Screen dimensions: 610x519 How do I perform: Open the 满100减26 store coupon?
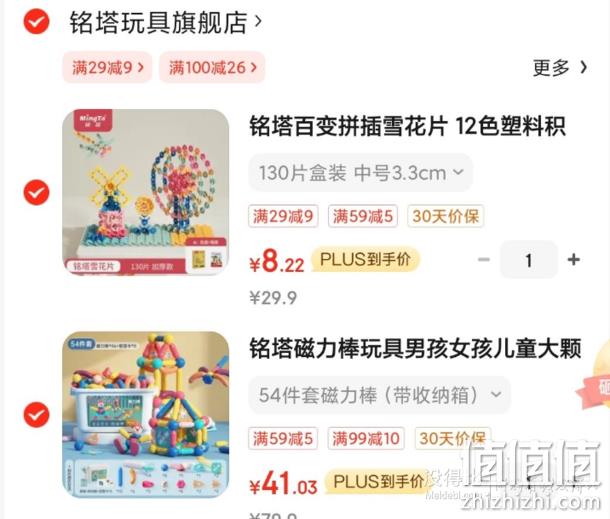pos(212,67)
